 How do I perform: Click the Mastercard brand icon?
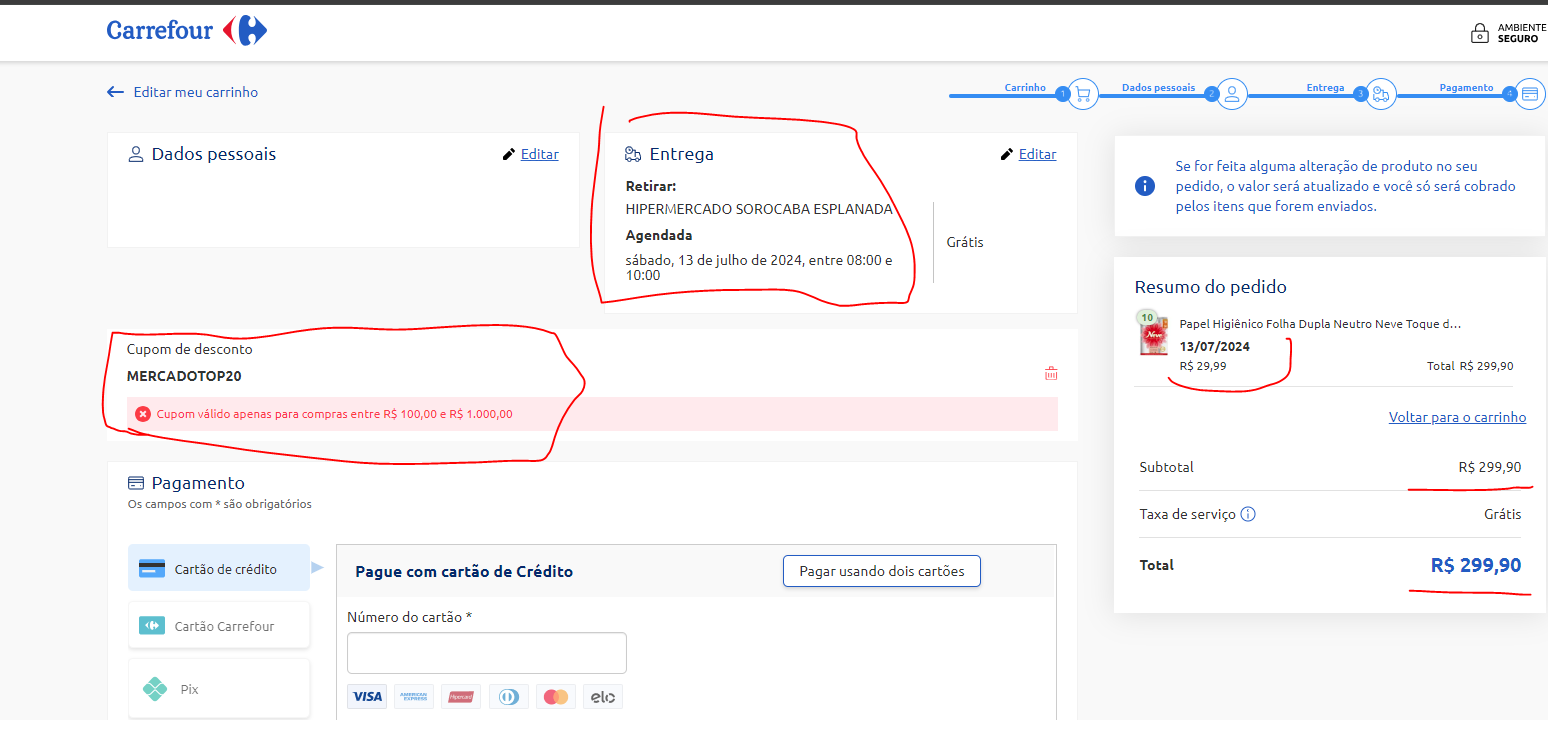click(556, 696)
